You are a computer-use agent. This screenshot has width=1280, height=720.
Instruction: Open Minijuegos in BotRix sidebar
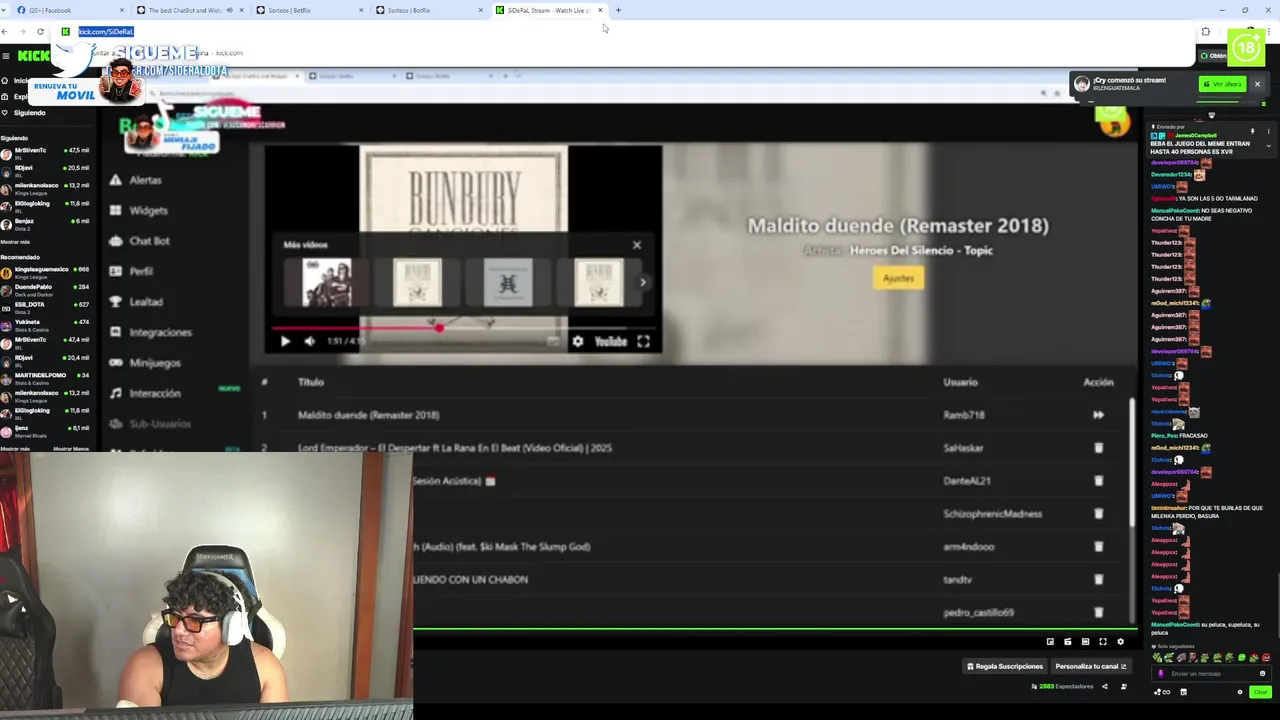point(145,363)
